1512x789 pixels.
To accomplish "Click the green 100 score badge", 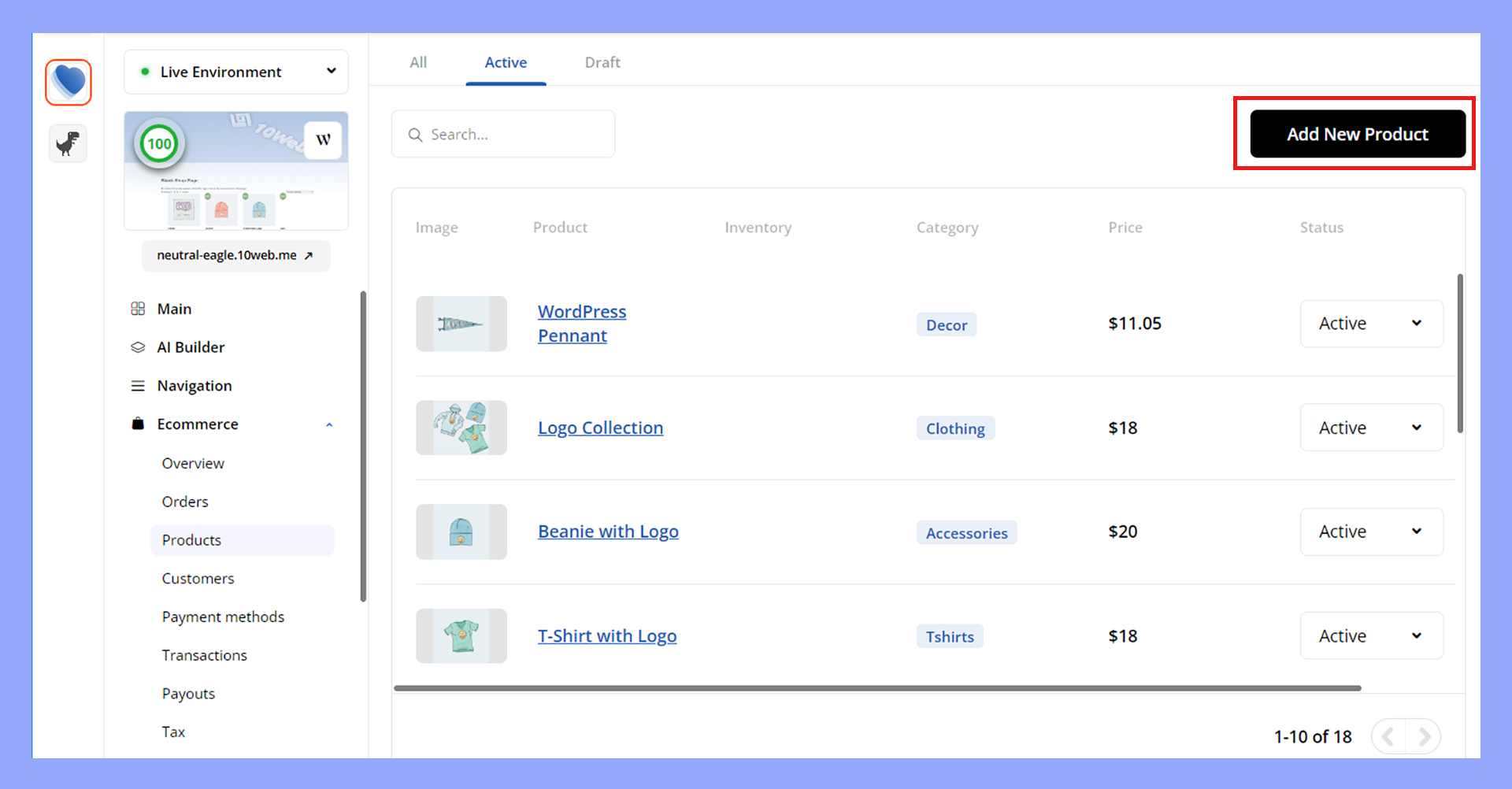I will click(x=159, y=143).
